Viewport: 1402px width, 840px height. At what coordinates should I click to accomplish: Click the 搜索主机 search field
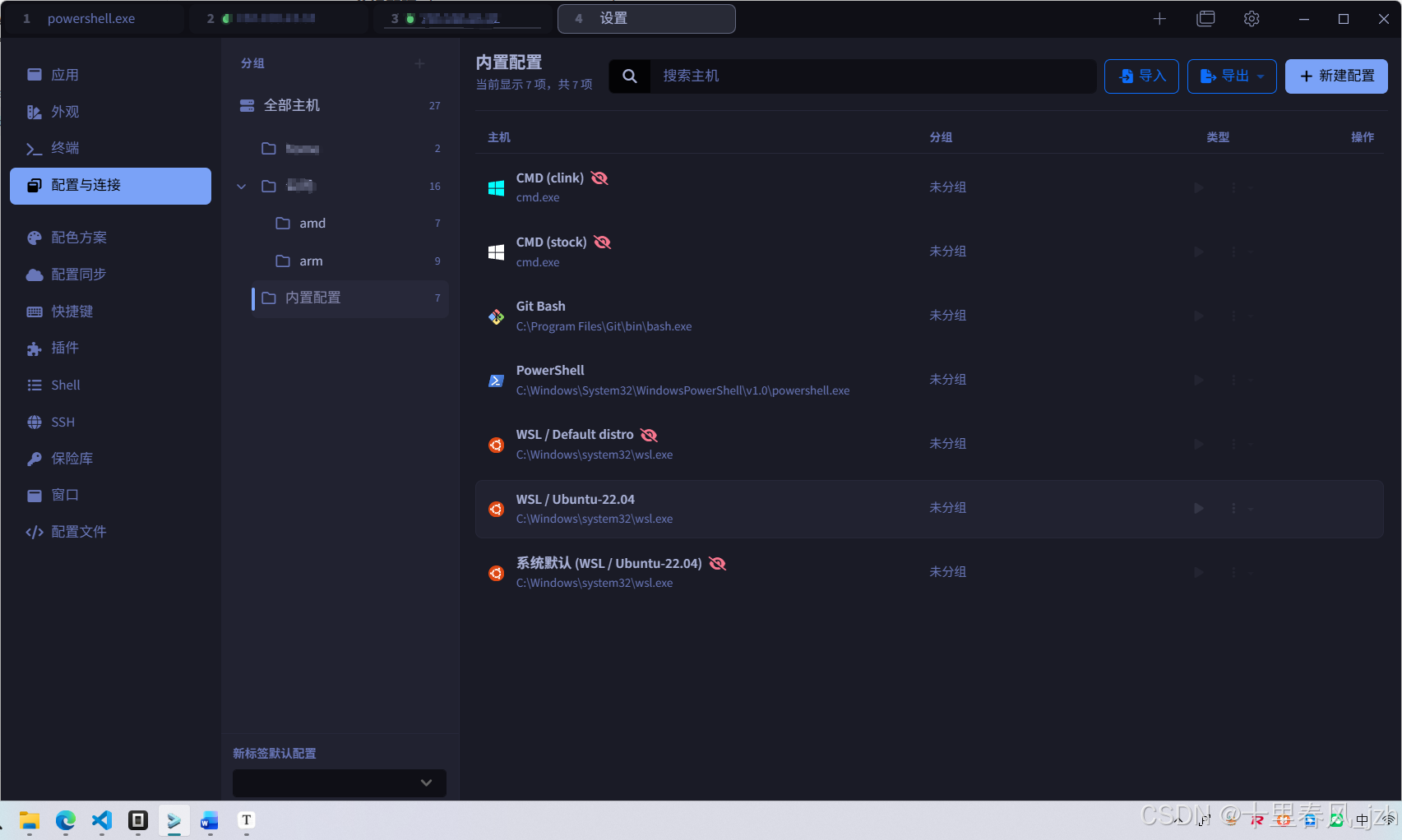[872, 76]
